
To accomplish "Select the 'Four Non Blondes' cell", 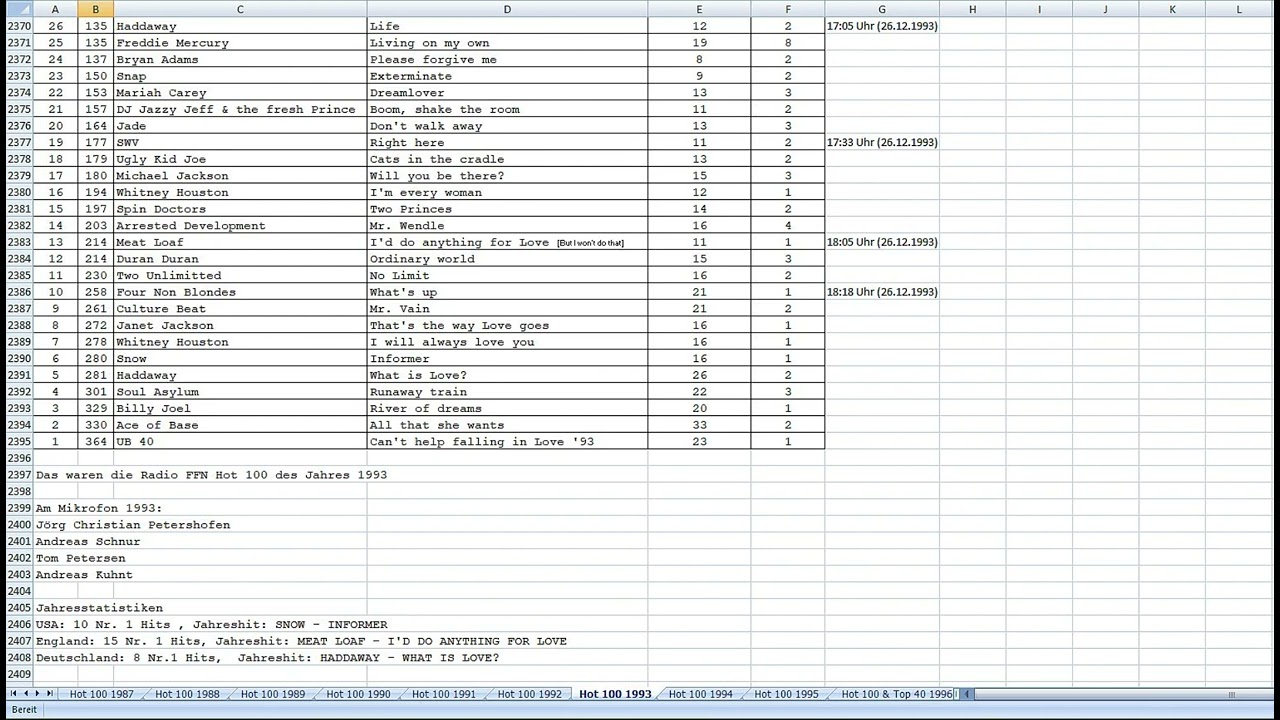I will pyautogui.click(x=240, y=292).
